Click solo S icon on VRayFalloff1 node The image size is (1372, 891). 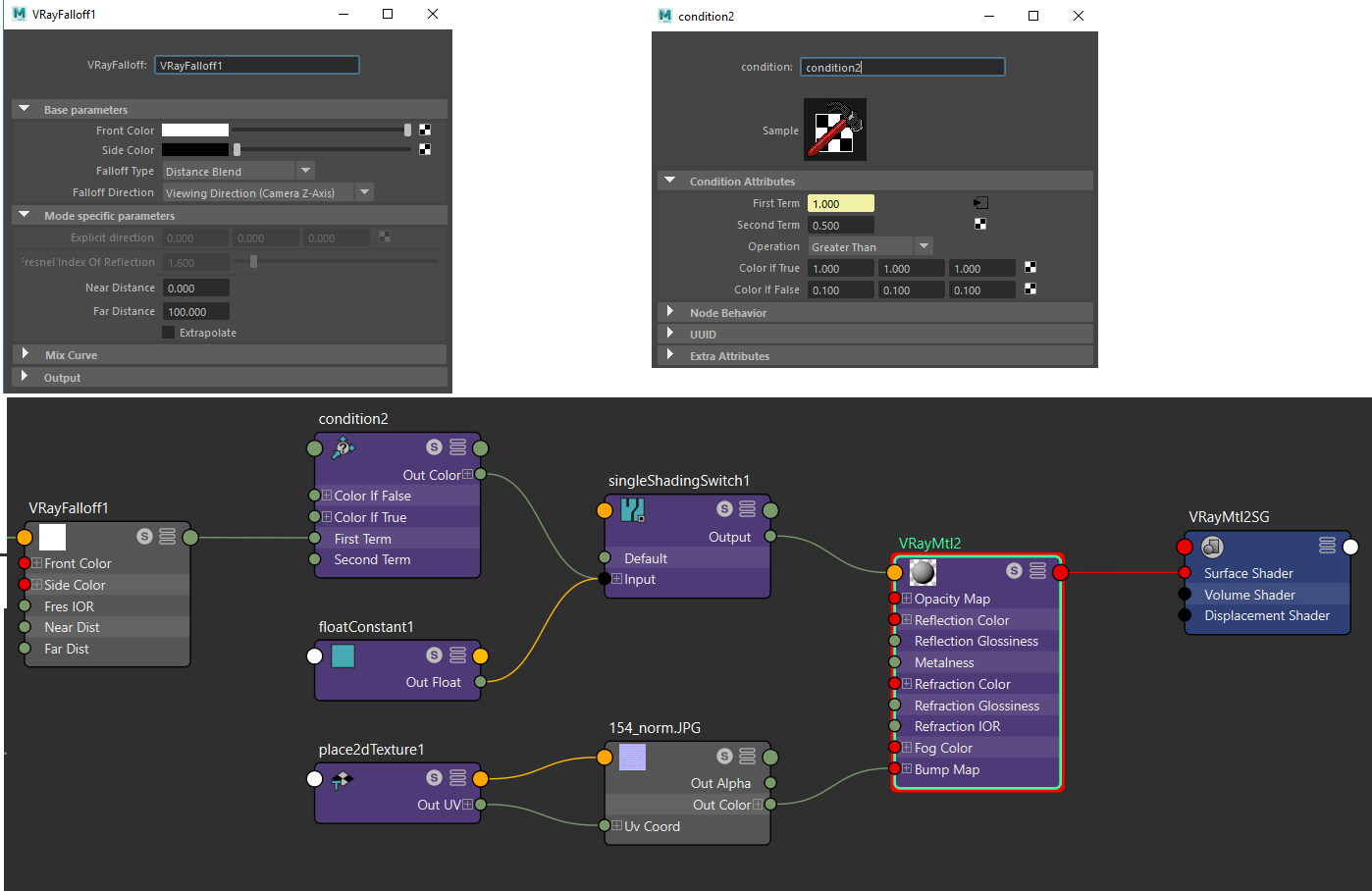tap(144, 537)
